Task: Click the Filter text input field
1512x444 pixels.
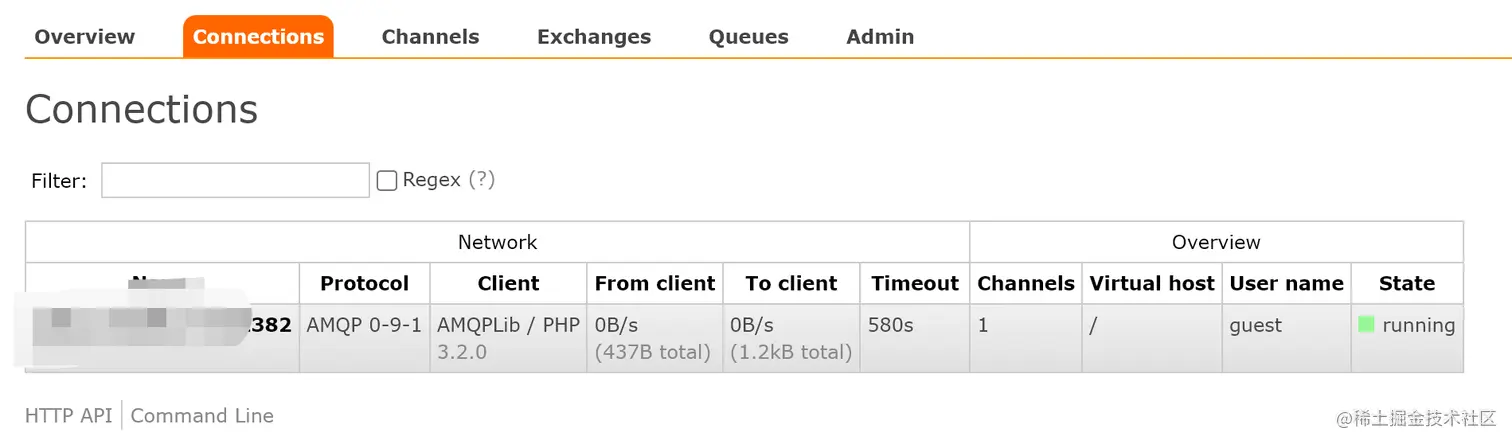Action: pos(235,180)
